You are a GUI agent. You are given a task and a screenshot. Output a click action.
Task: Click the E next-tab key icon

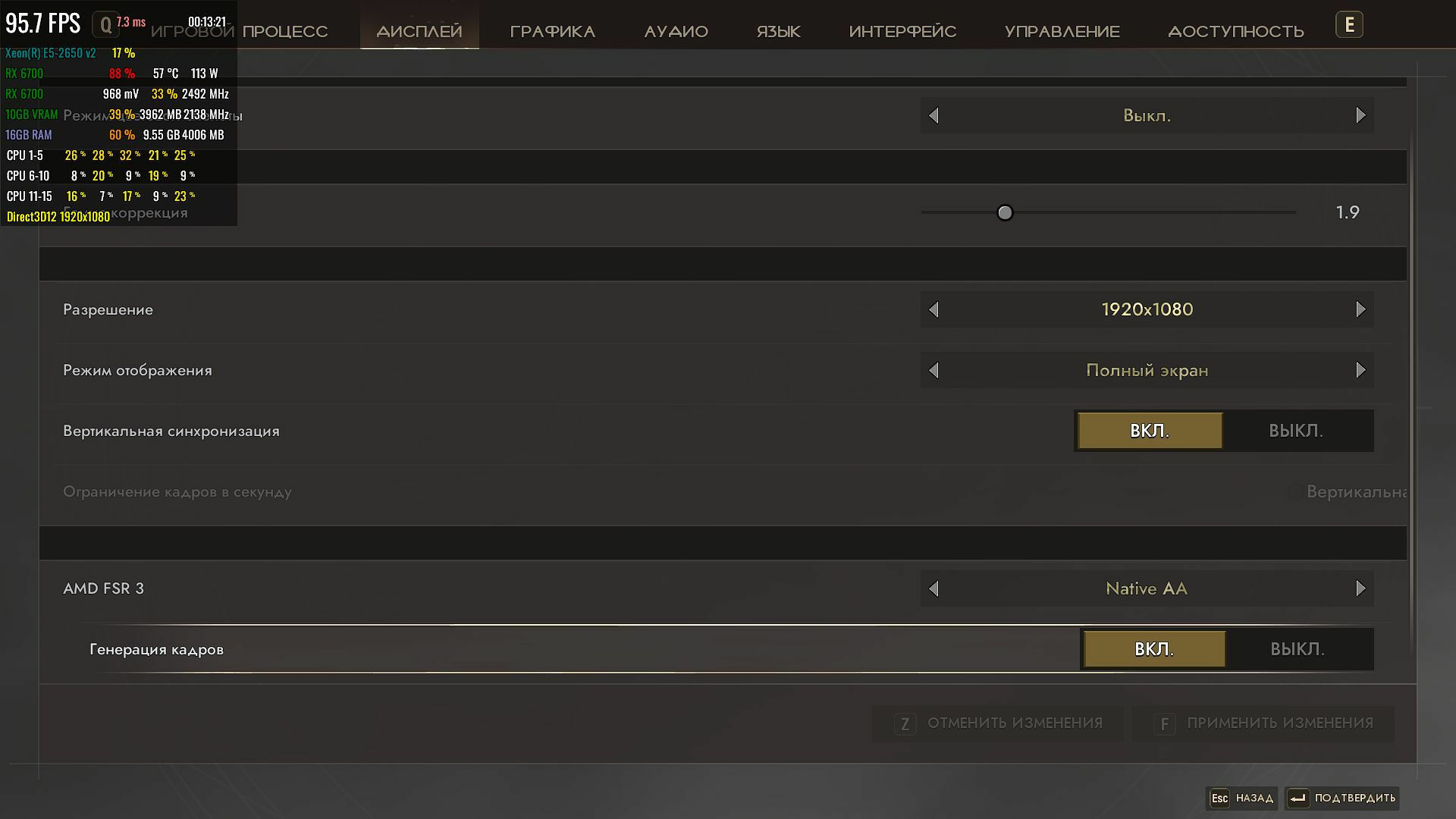pyautogui.click(x=1349, y=25)
